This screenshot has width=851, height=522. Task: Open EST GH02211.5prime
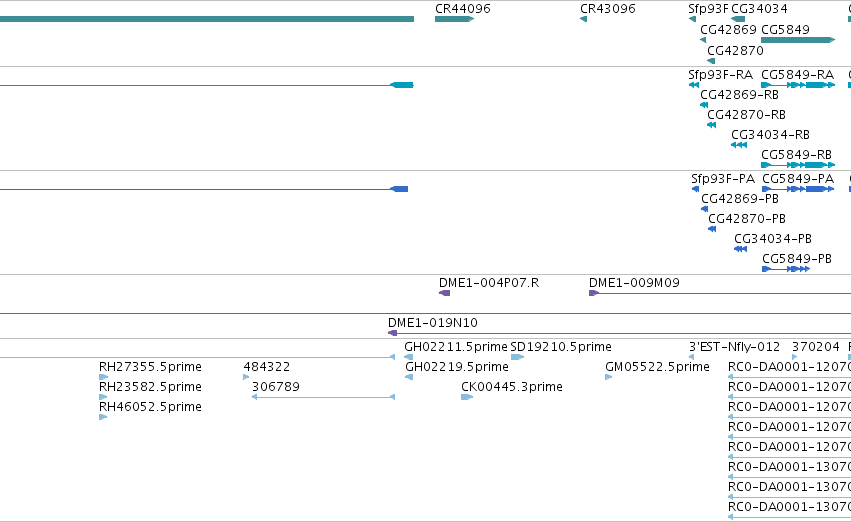pos(456,347)
